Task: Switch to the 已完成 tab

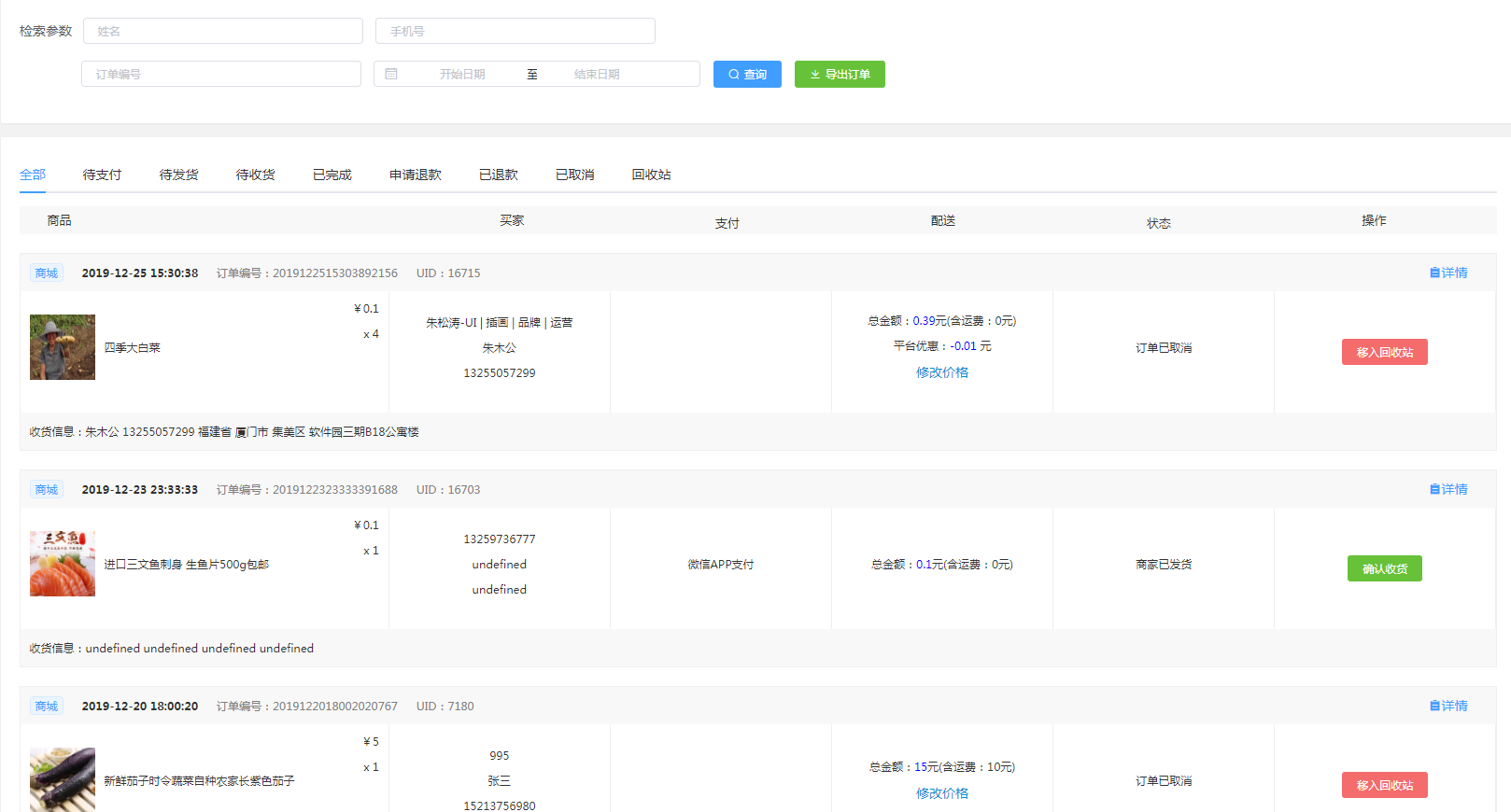Action: click(x=332, y=175)
